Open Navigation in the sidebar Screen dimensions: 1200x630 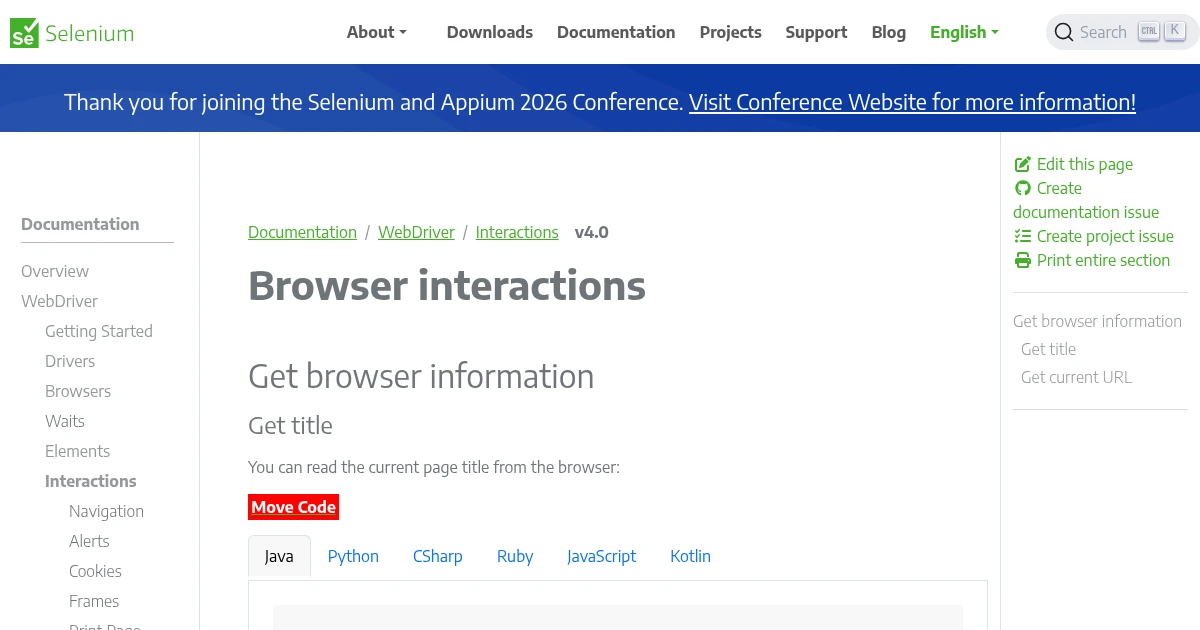106,511
